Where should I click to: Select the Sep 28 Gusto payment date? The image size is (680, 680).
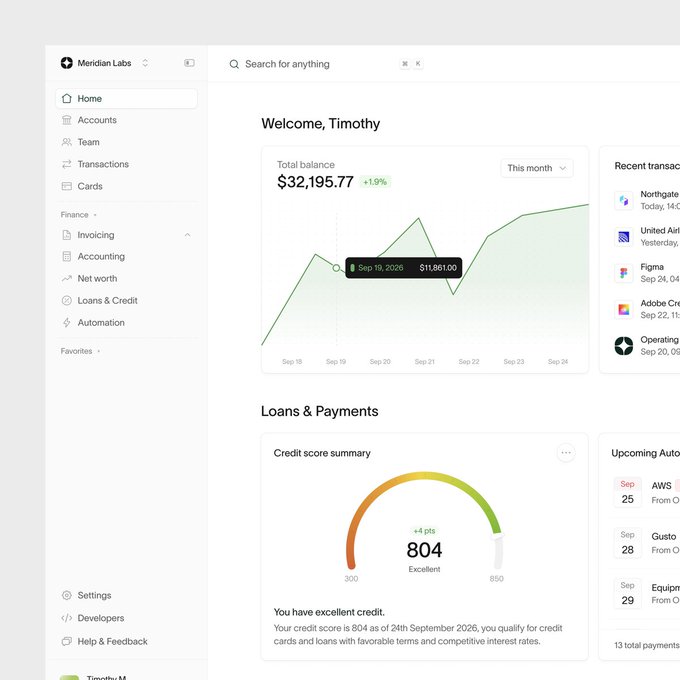(x=628, y=543)
